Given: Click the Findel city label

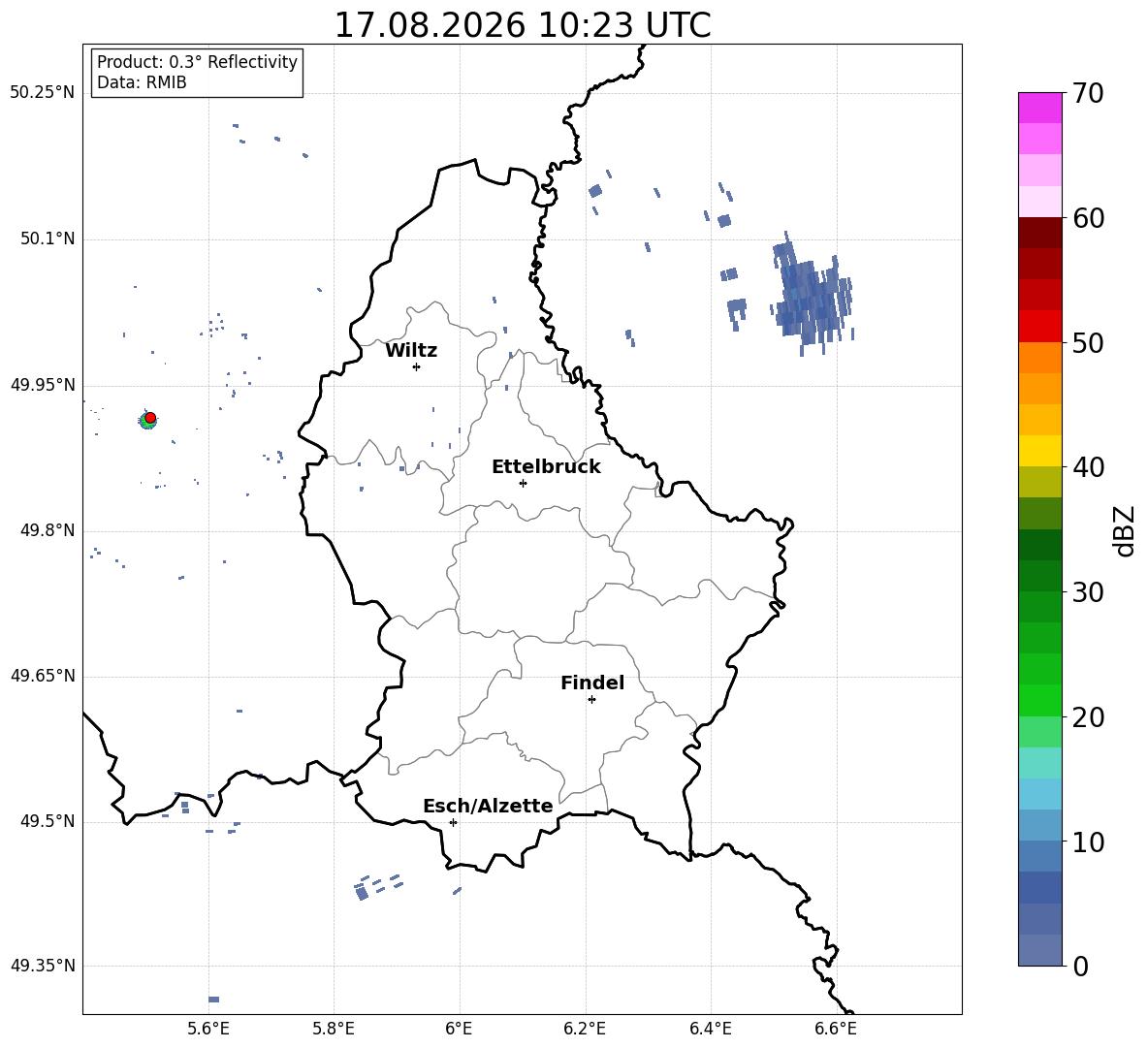Looking at the screenshot, I should tap(592, 683).
